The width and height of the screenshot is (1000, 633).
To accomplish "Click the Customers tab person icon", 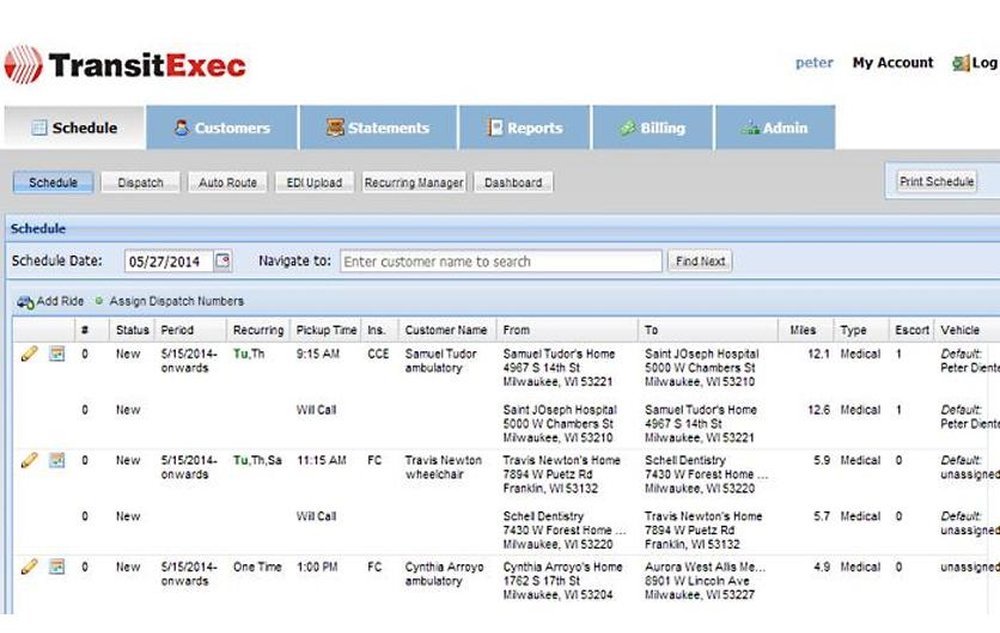I will (182, 127).
